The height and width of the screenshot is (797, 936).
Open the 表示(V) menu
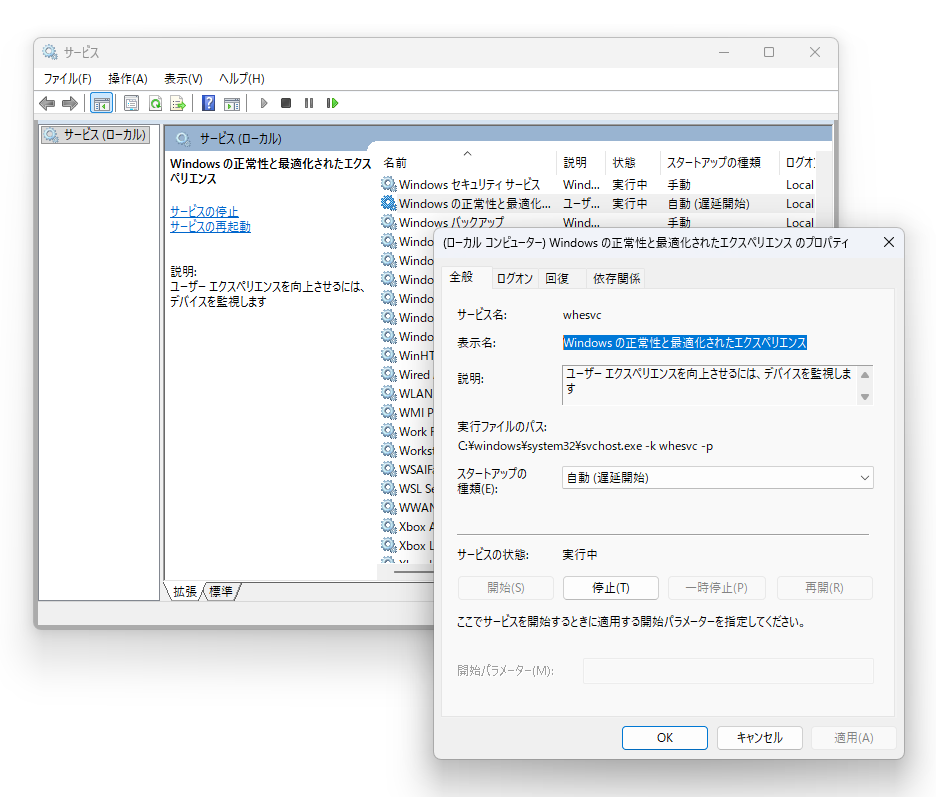[183, 78]
